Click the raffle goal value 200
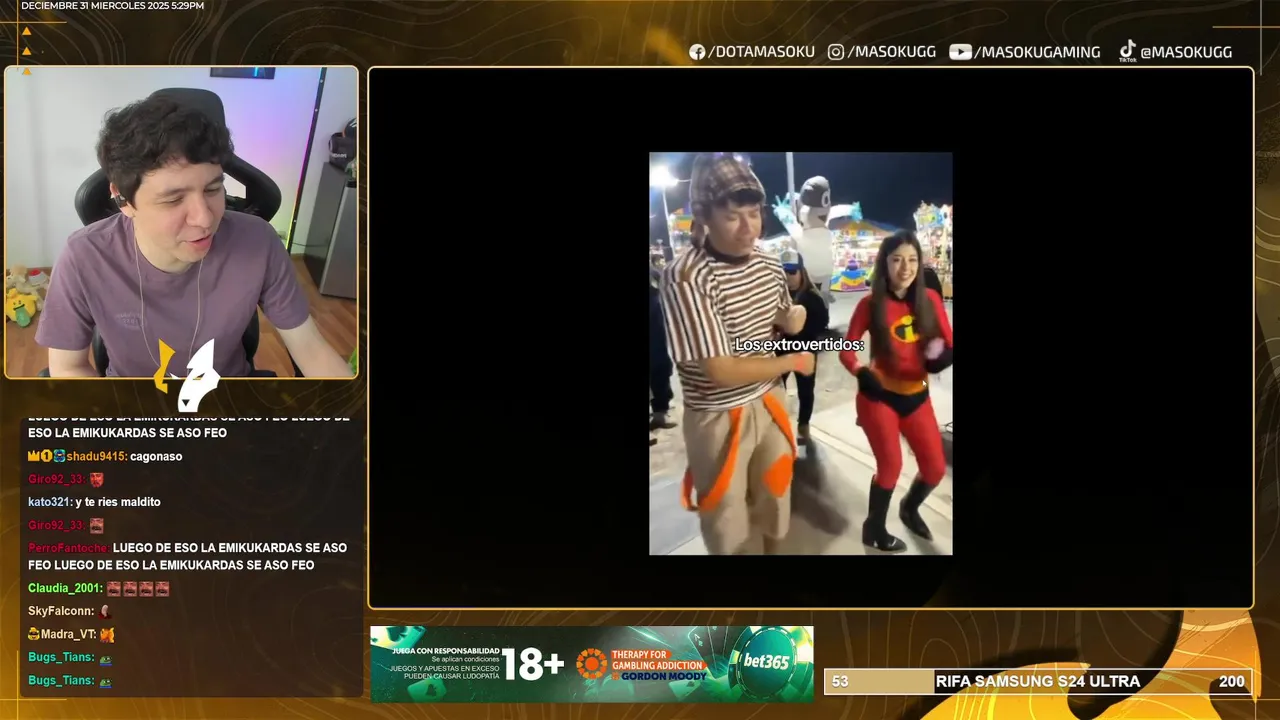This screenshot has width=1280, height=720. [x=1232, y=682]
